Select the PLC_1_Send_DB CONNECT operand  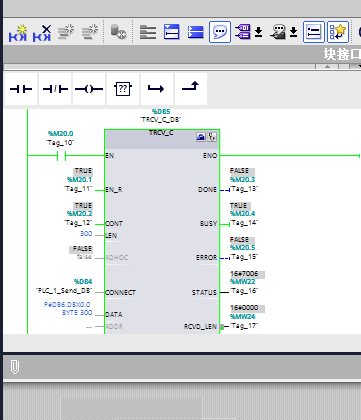point(64,291)
